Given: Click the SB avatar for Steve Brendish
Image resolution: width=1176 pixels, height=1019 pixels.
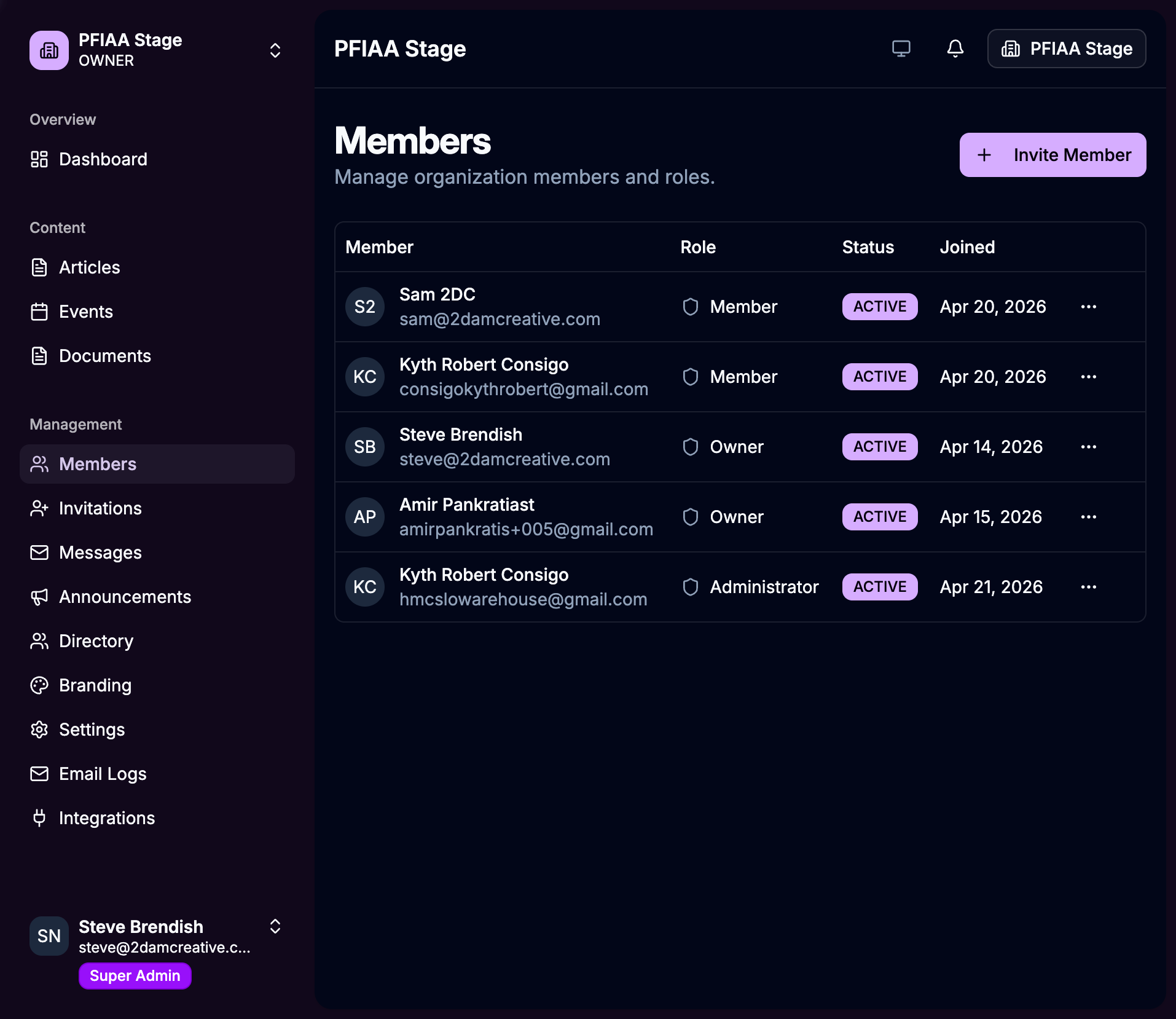Looking at the screenshot, I should pyautogui.click(x=365, y=447).
